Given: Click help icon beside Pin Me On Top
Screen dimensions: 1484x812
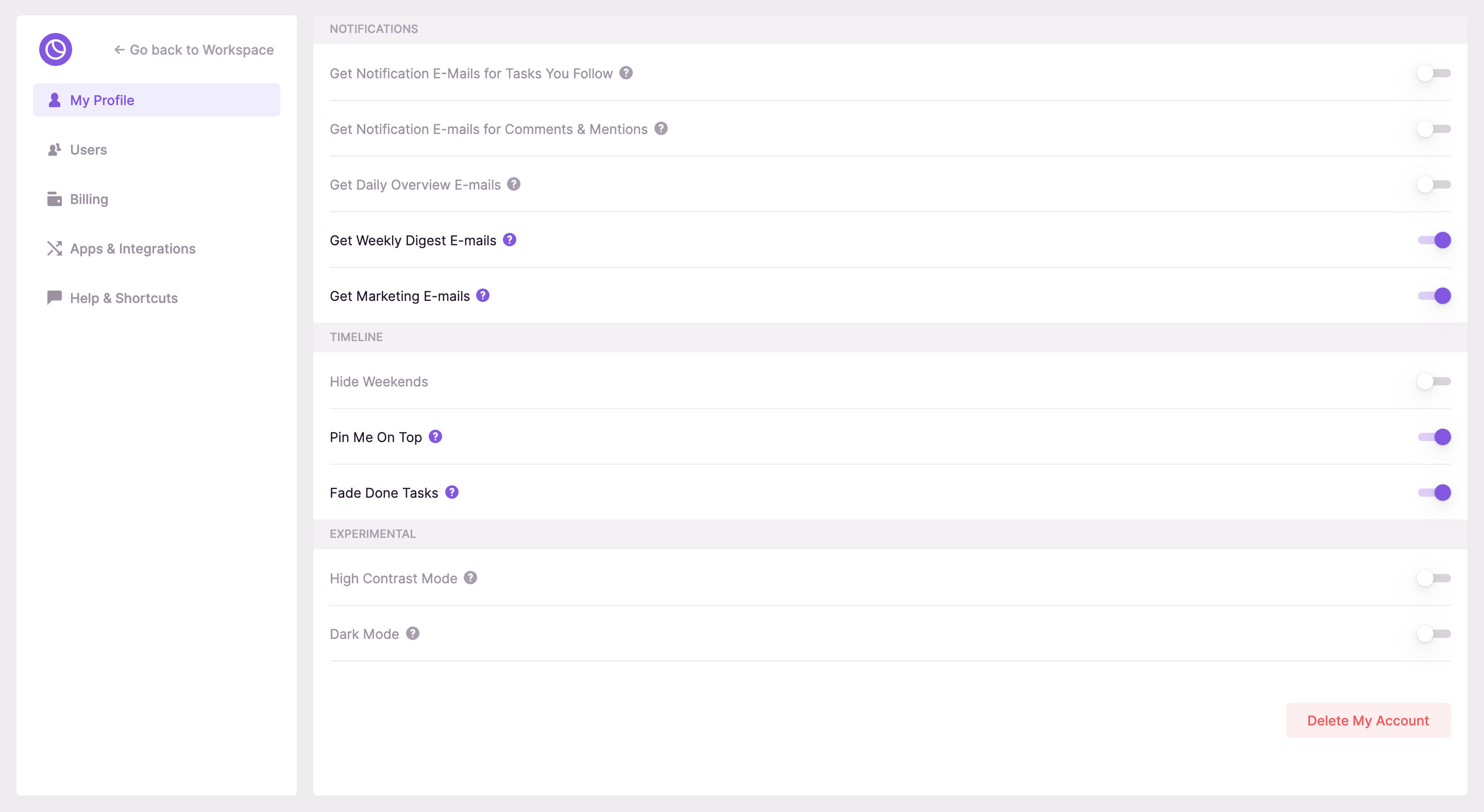Looking at the screenshot, I should coord(435,436).
